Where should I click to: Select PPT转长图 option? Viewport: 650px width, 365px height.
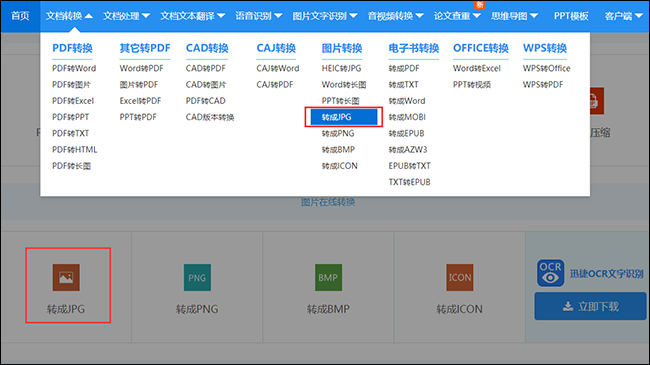[340, 100]
